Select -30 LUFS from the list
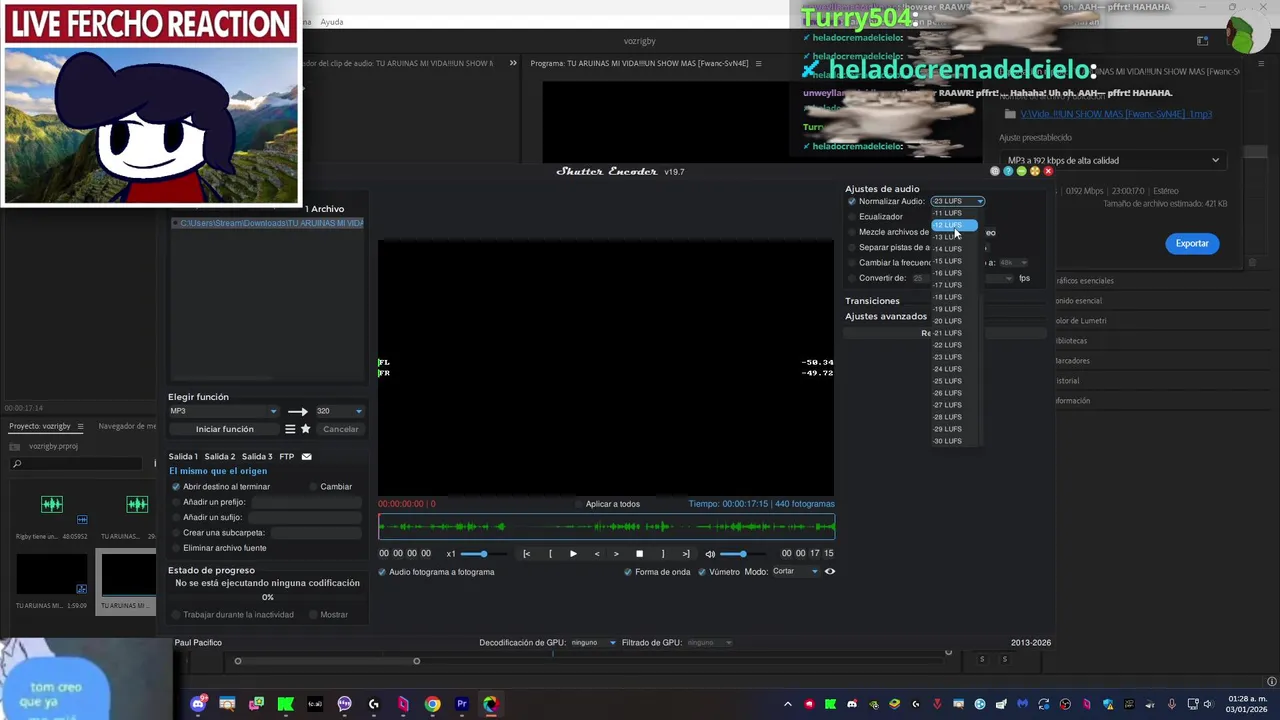The width and height of the screenshot is (1280, 720). click(x=947, y=441)
